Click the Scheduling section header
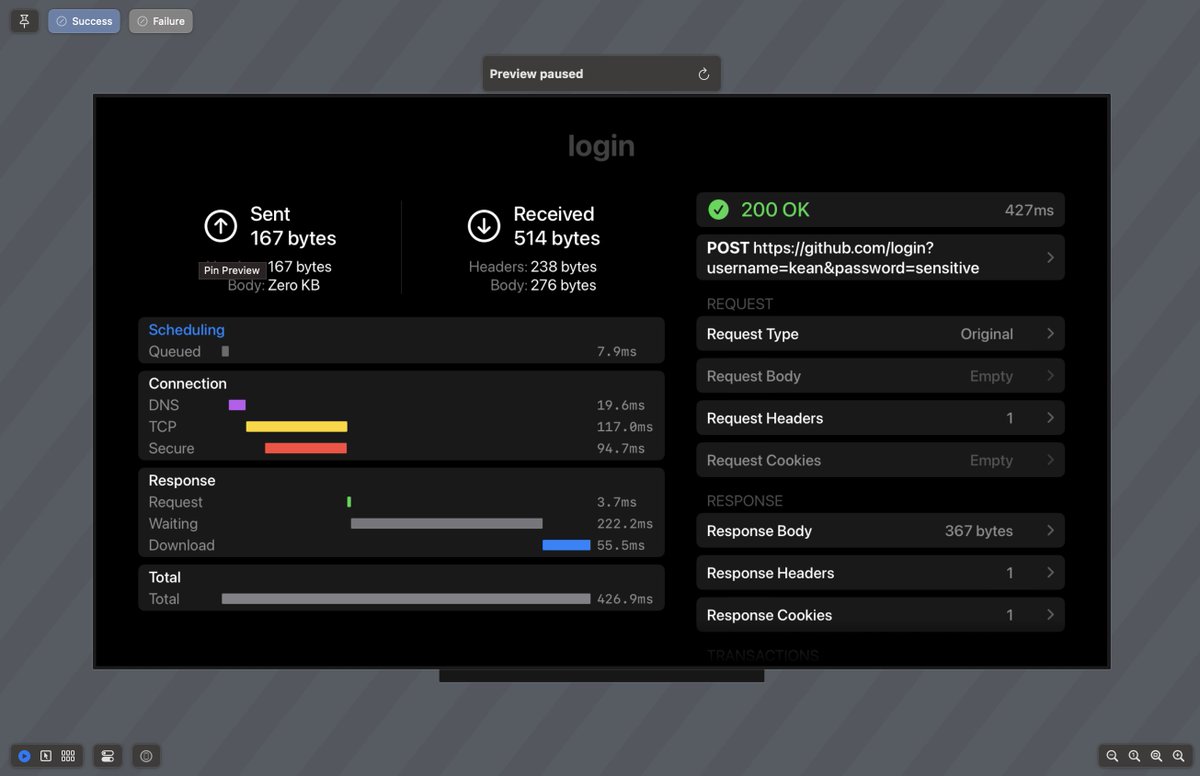 click(x=186, y=330)
